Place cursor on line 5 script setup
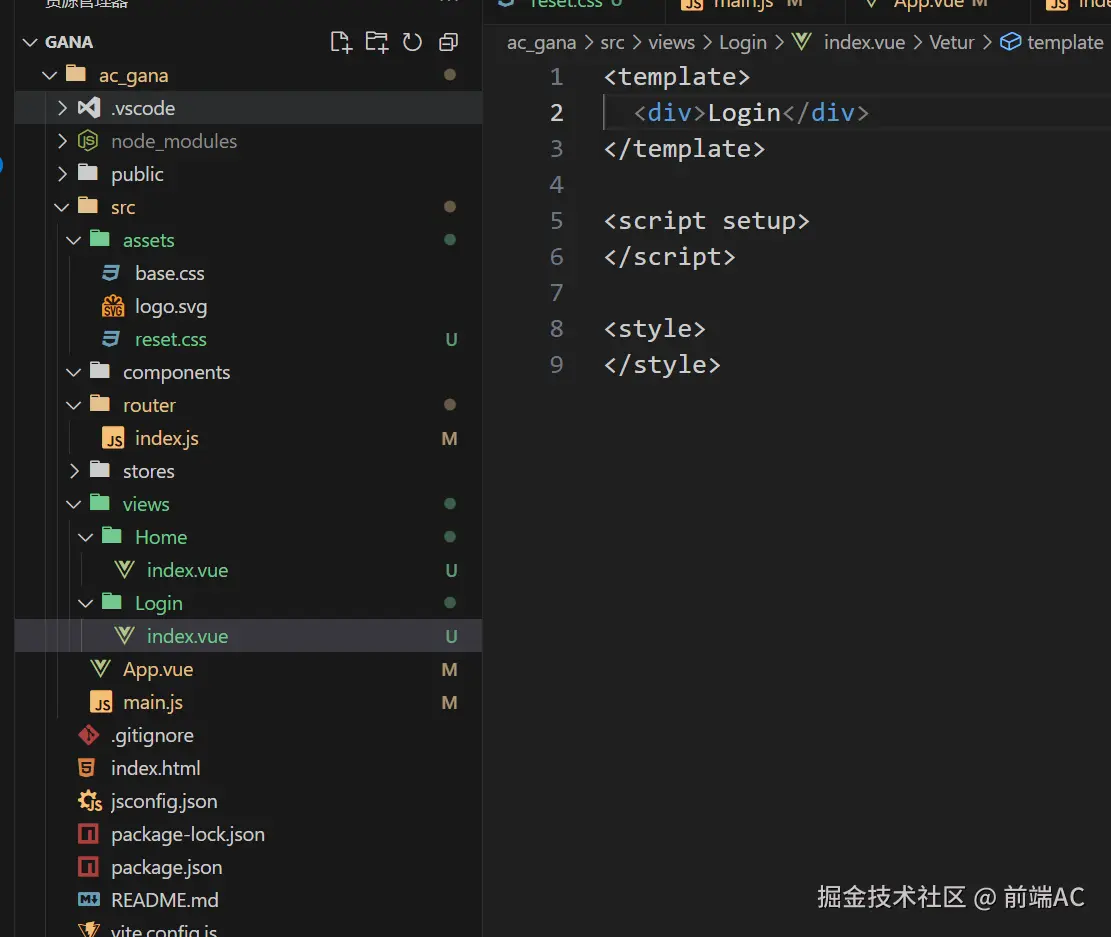This screenshot has height=937, width=1111. coord(706,221)
